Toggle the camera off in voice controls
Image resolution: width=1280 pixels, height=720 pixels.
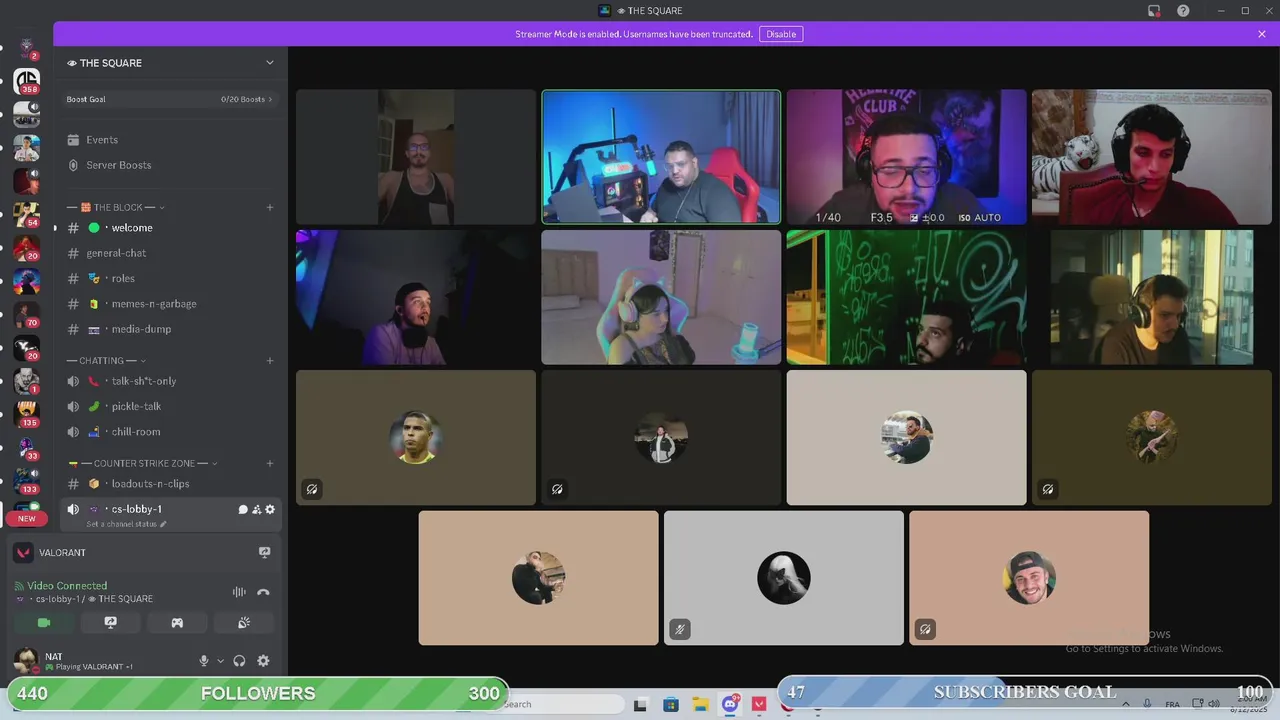tap(44, 622)
